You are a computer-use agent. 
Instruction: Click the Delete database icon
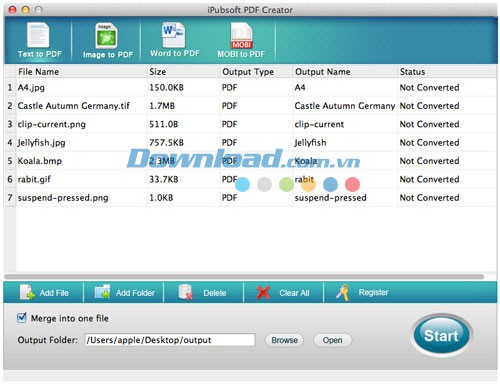(x=185, y=292)
